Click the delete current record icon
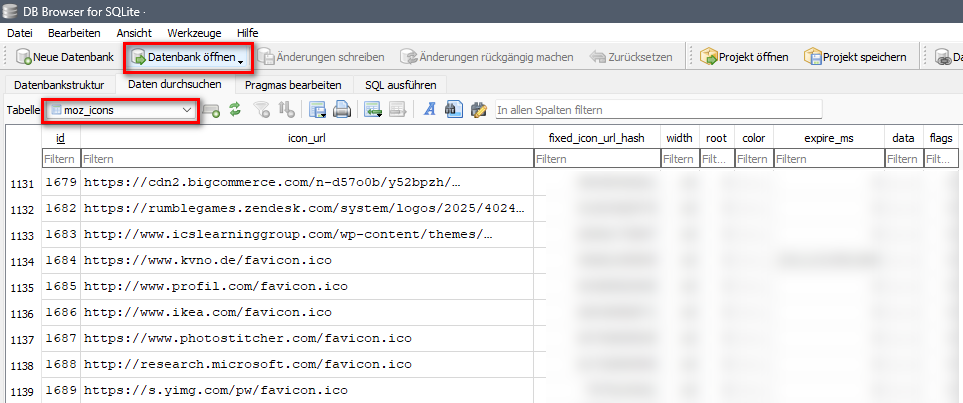 click(x=397, y=110)
